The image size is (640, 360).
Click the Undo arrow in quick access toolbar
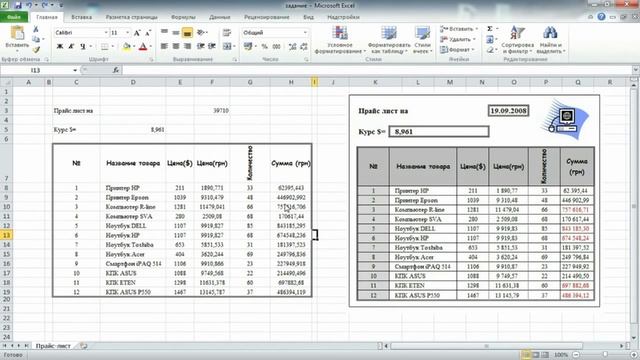point(29,5)
